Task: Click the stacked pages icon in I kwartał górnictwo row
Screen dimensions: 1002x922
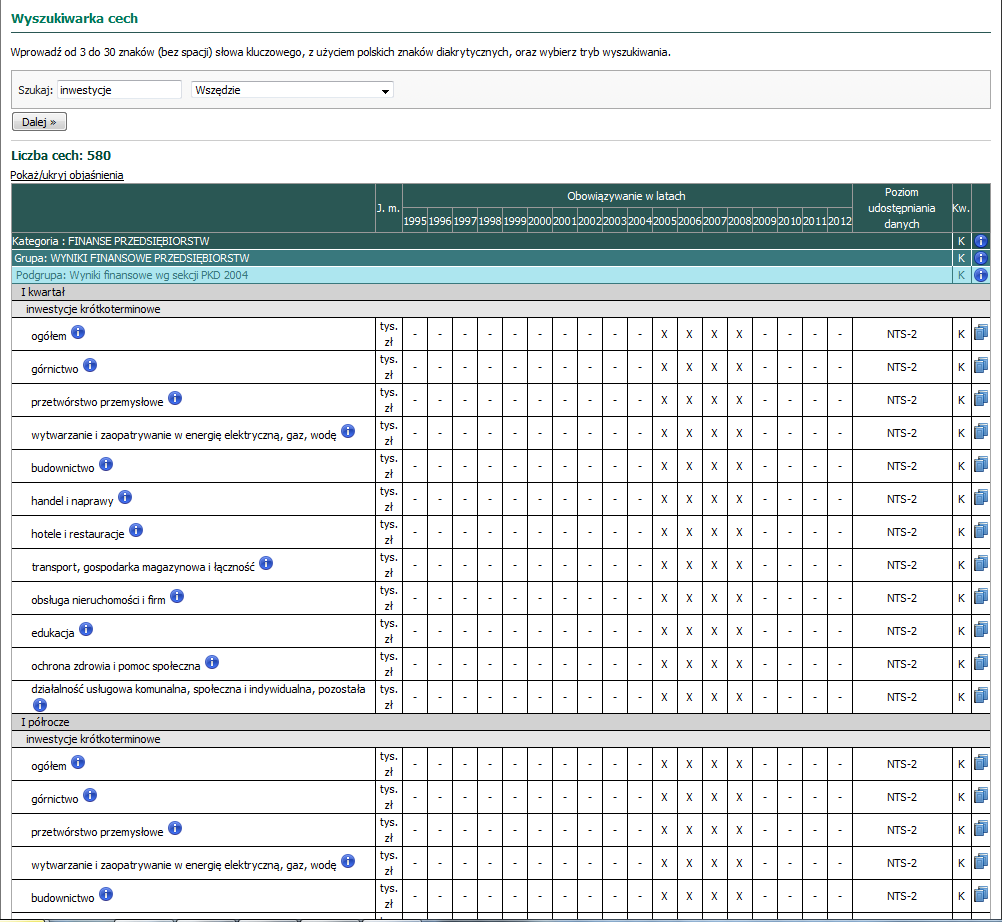Action: click(x=981, y=366)
